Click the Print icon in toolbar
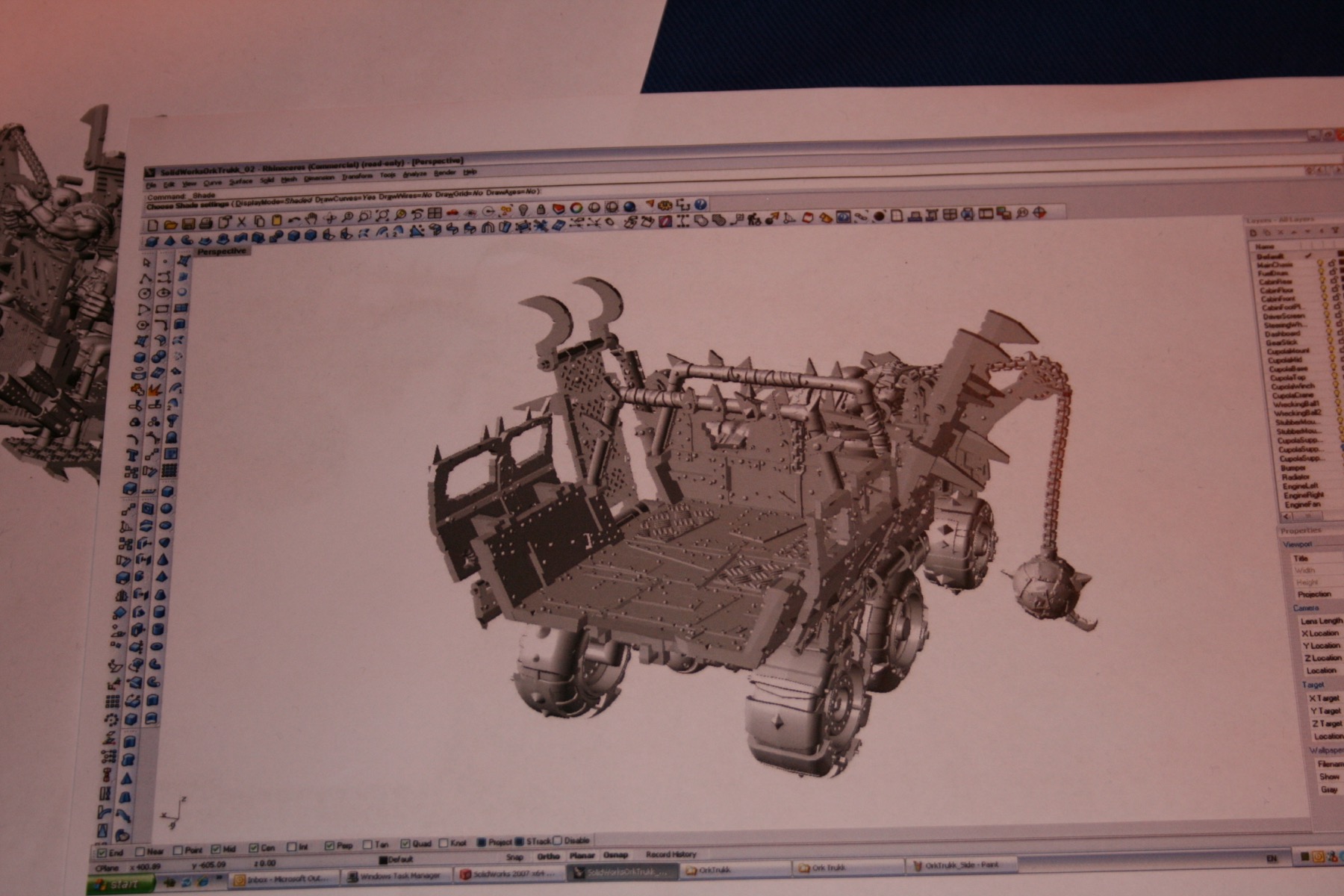This screenshot has height=896, width=1344. 206,223
